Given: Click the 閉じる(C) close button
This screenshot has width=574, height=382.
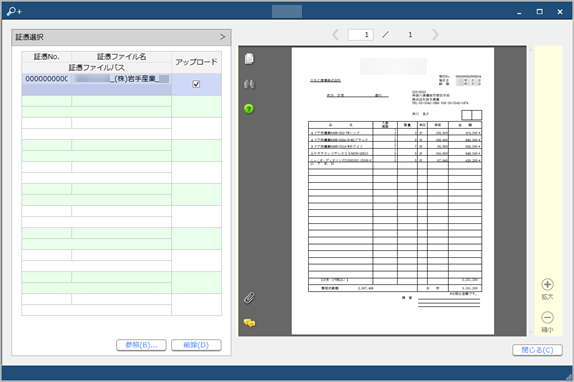Looking at the screenshot, I should [x=537, y=350].
